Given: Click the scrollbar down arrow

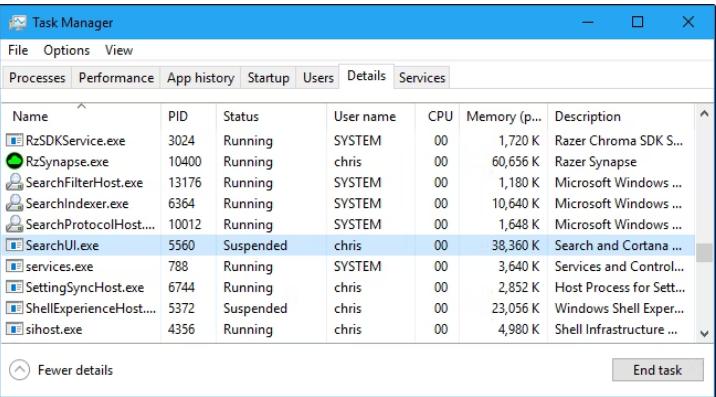Looking at the screenshot, I should [705, 334].
